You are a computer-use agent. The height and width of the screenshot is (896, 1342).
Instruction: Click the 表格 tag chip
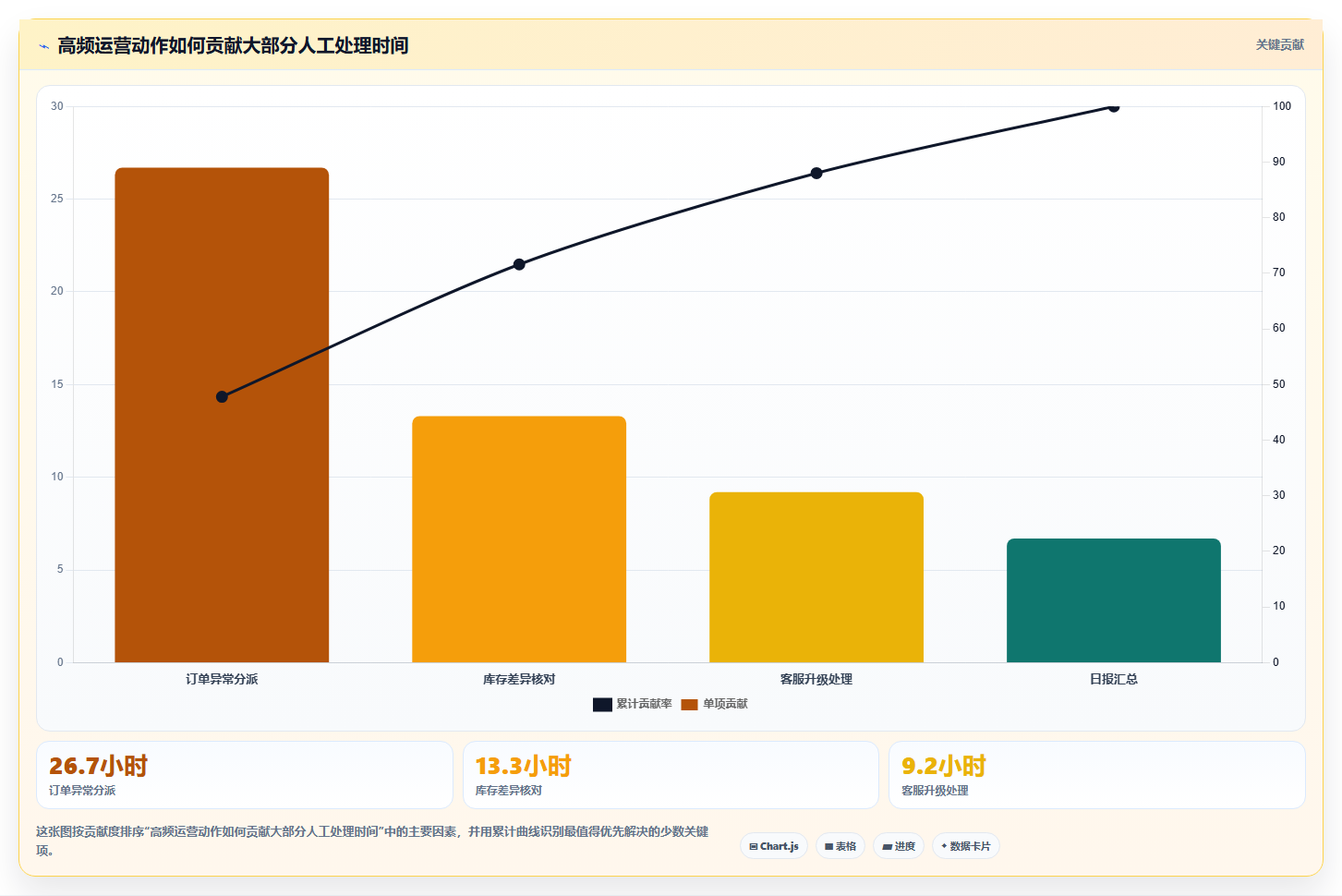[840, 846]
